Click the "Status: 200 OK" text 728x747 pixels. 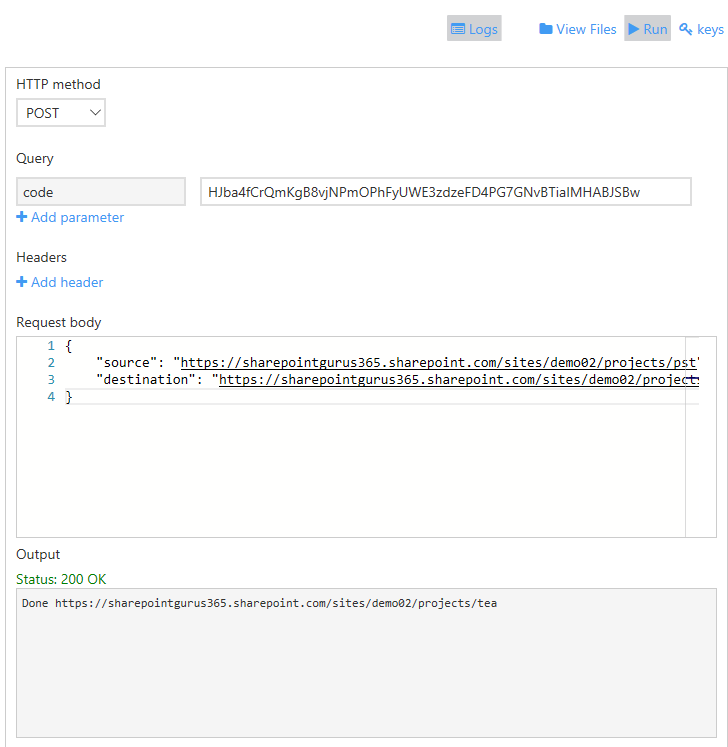[61, 579]
